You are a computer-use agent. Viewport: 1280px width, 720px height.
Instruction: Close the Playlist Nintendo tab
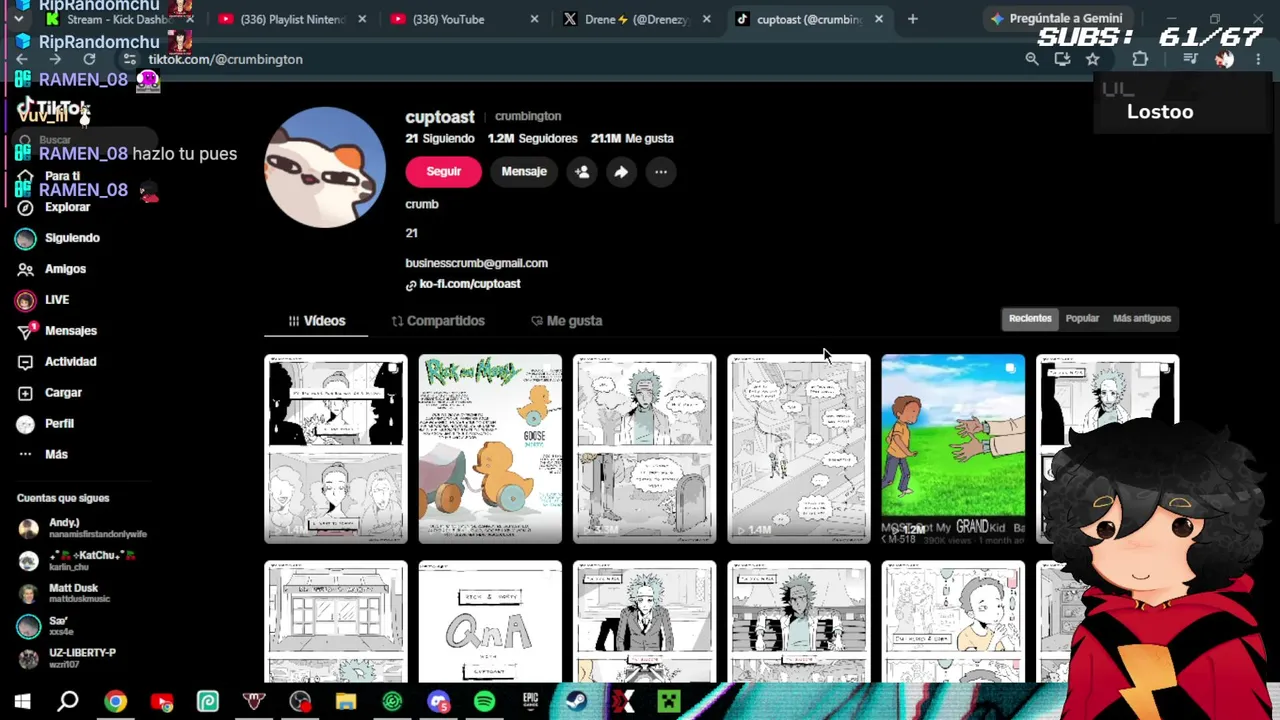[x=362, y=19]
